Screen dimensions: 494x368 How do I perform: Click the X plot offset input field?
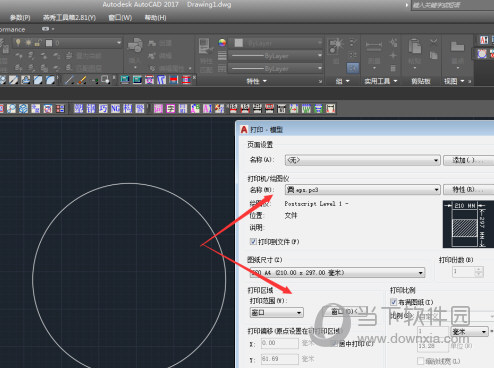[x=280, y=343]
